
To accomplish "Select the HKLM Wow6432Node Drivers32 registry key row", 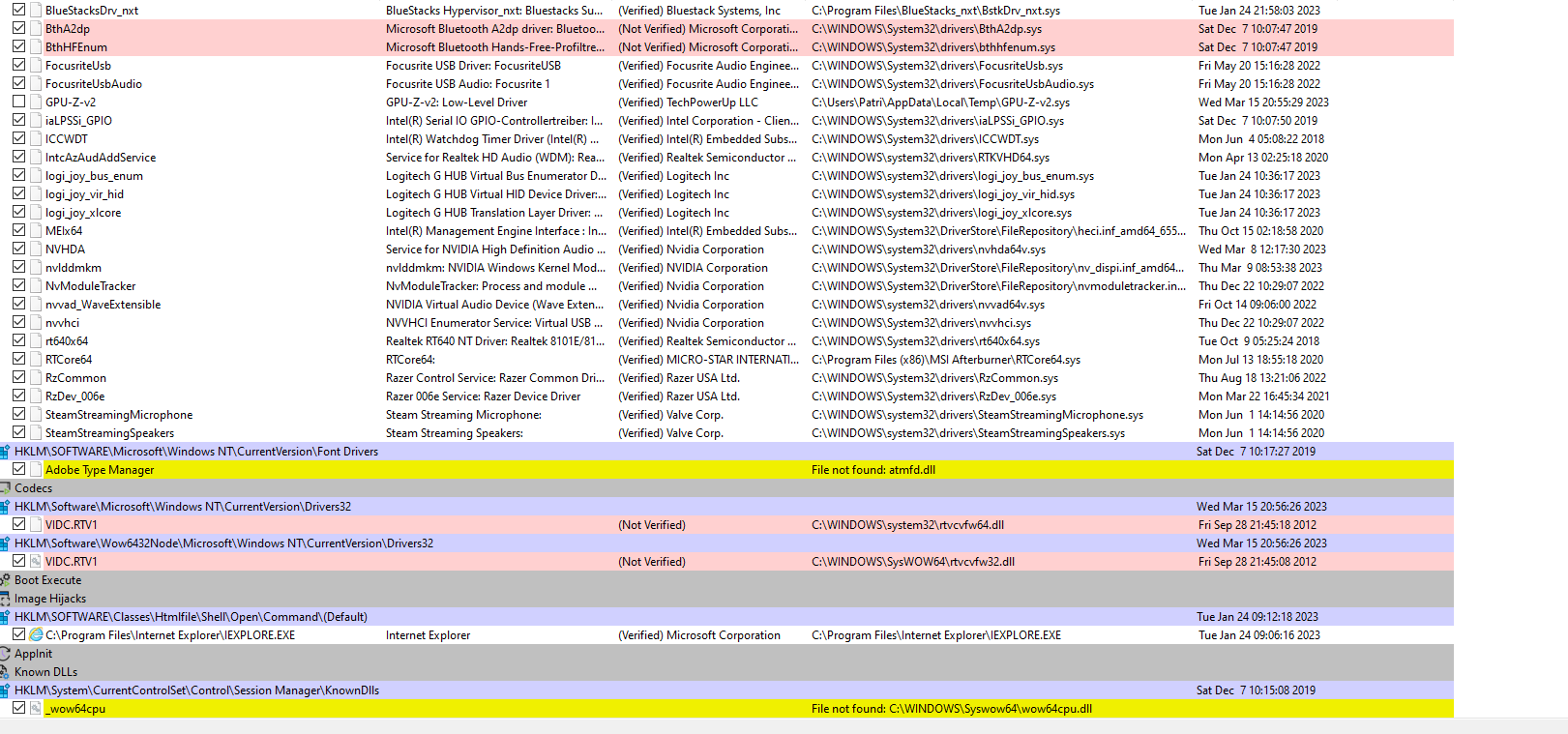I will tap(726, 543).
